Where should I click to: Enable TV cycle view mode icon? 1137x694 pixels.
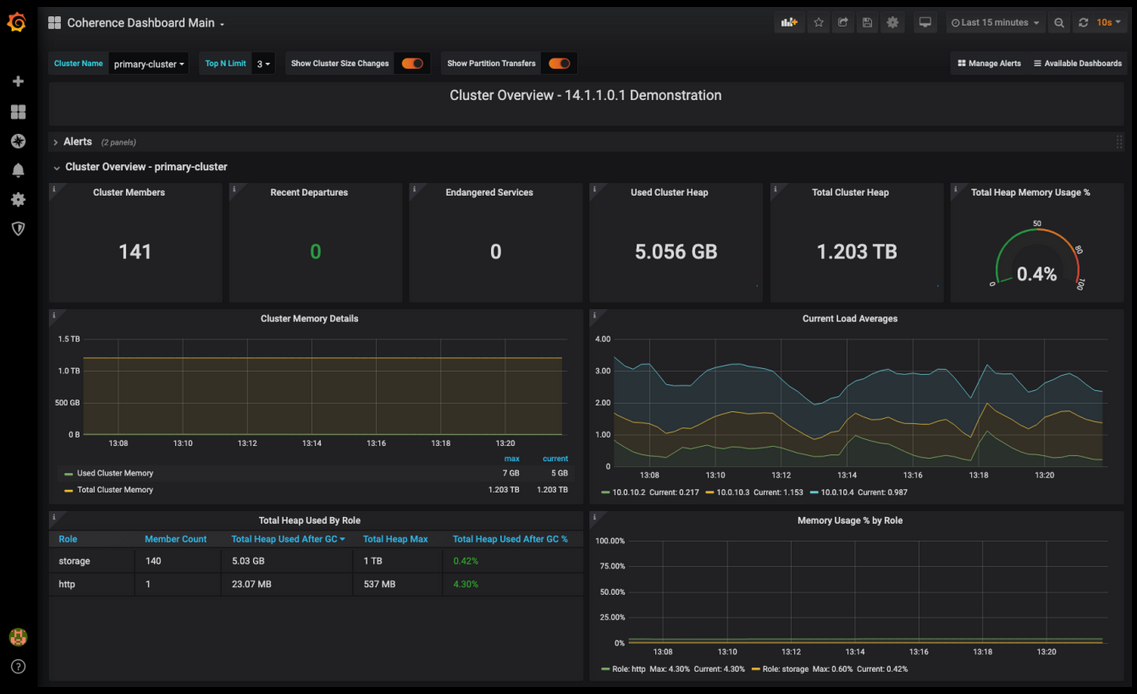(x=925, y=22)
